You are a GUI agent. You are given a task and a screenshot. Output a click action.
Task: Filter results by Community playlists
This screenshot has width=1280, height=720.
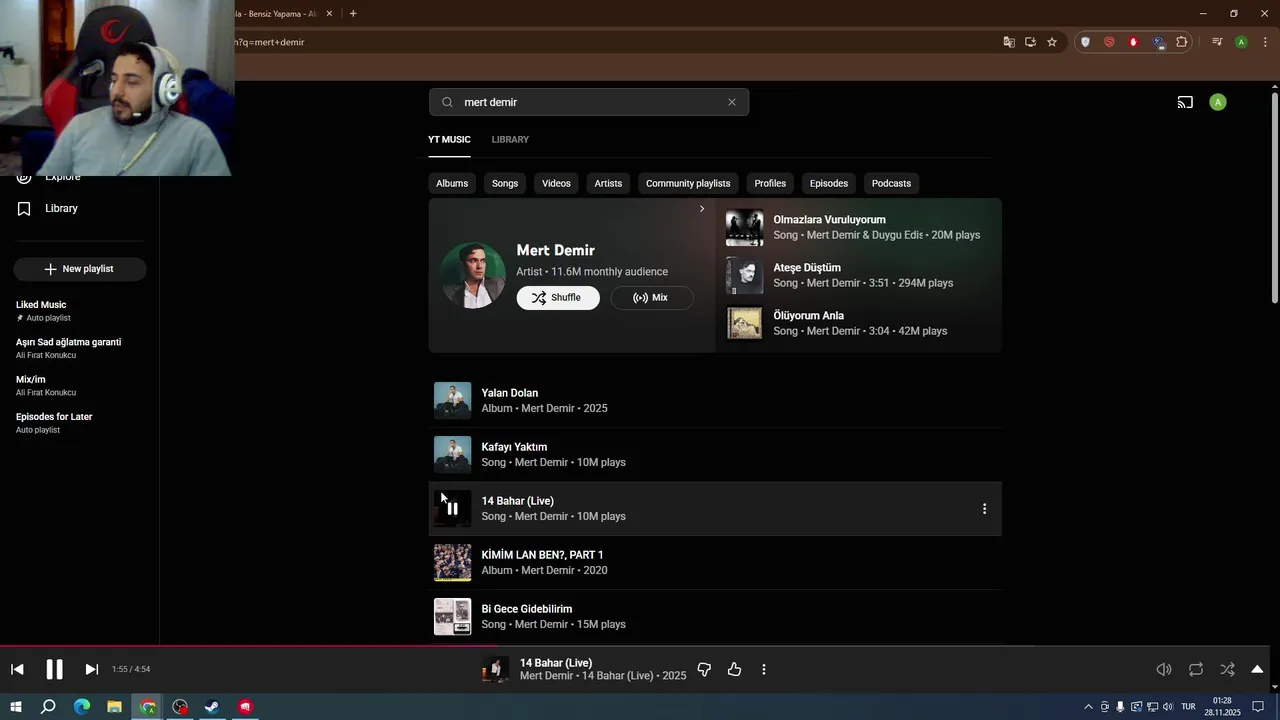688,183
